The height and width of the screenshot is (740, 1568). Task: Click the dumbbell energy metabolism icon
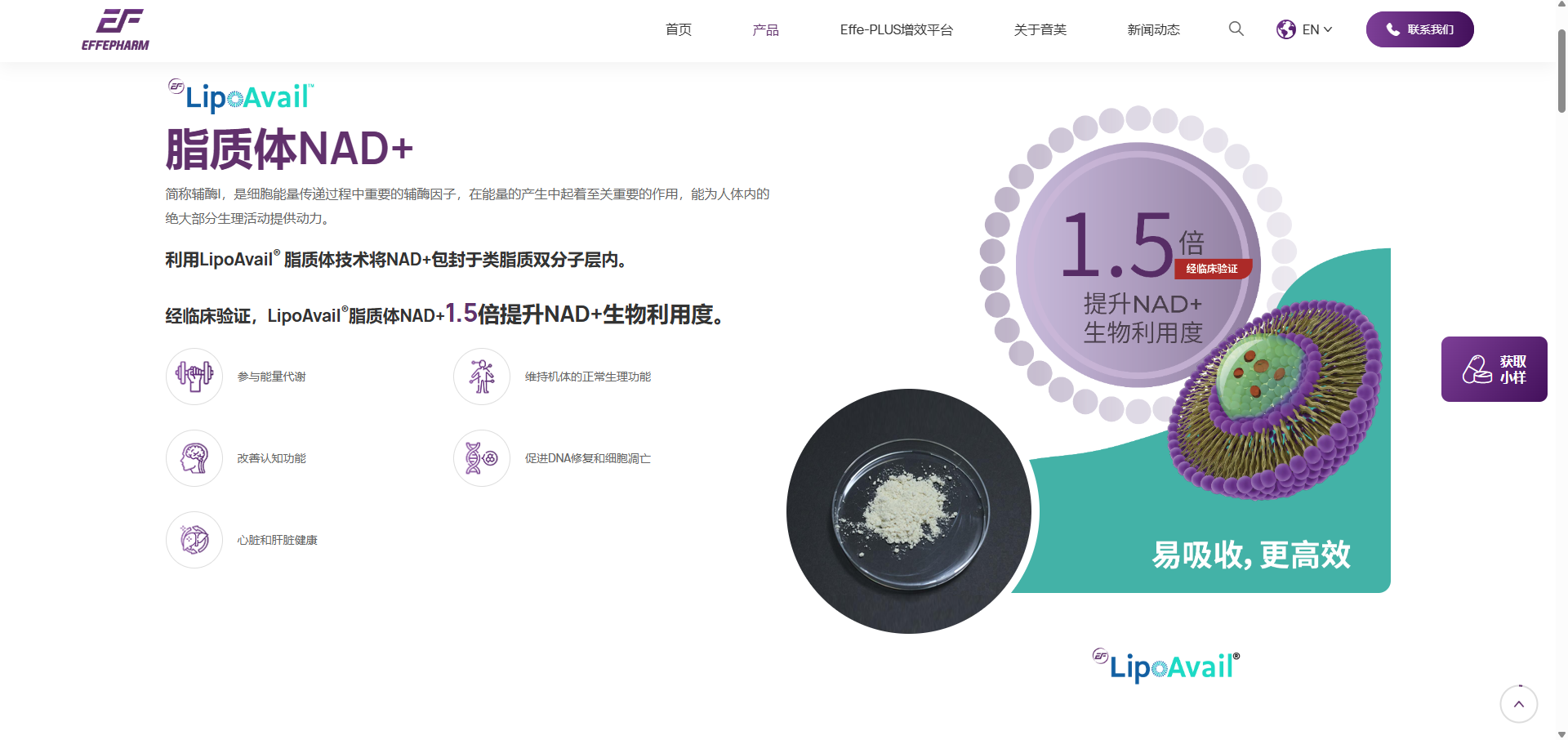[x=194, y=377]
